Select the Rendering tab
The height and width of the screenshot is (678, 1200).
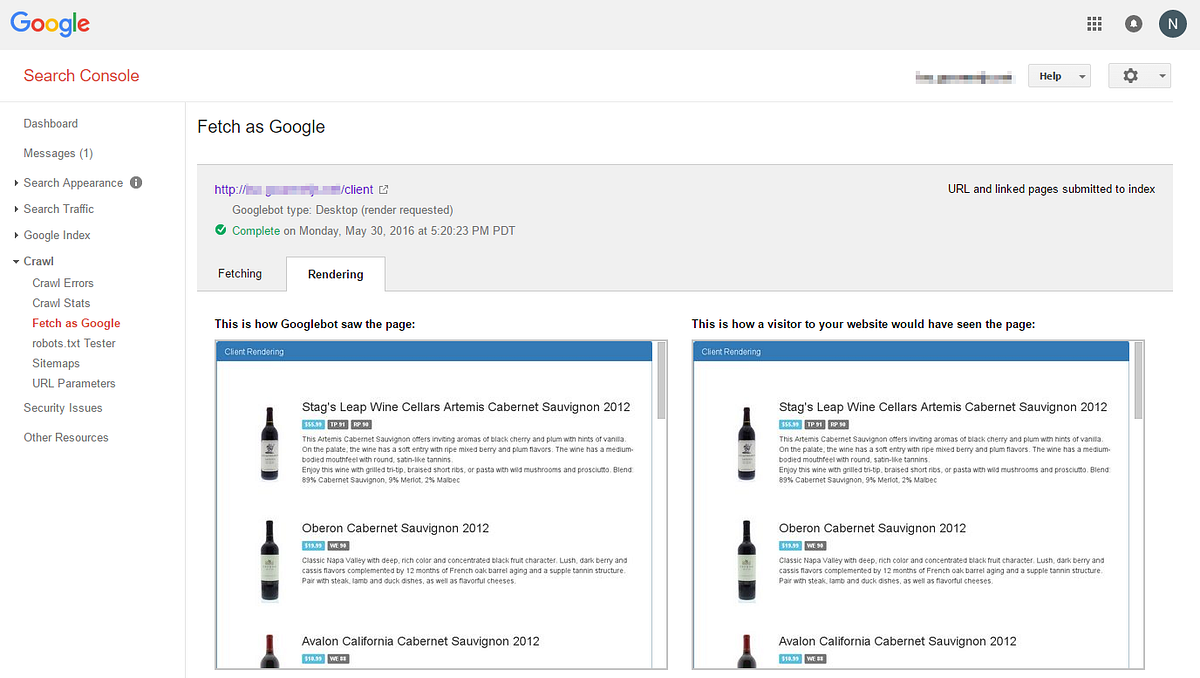point(335,274)
